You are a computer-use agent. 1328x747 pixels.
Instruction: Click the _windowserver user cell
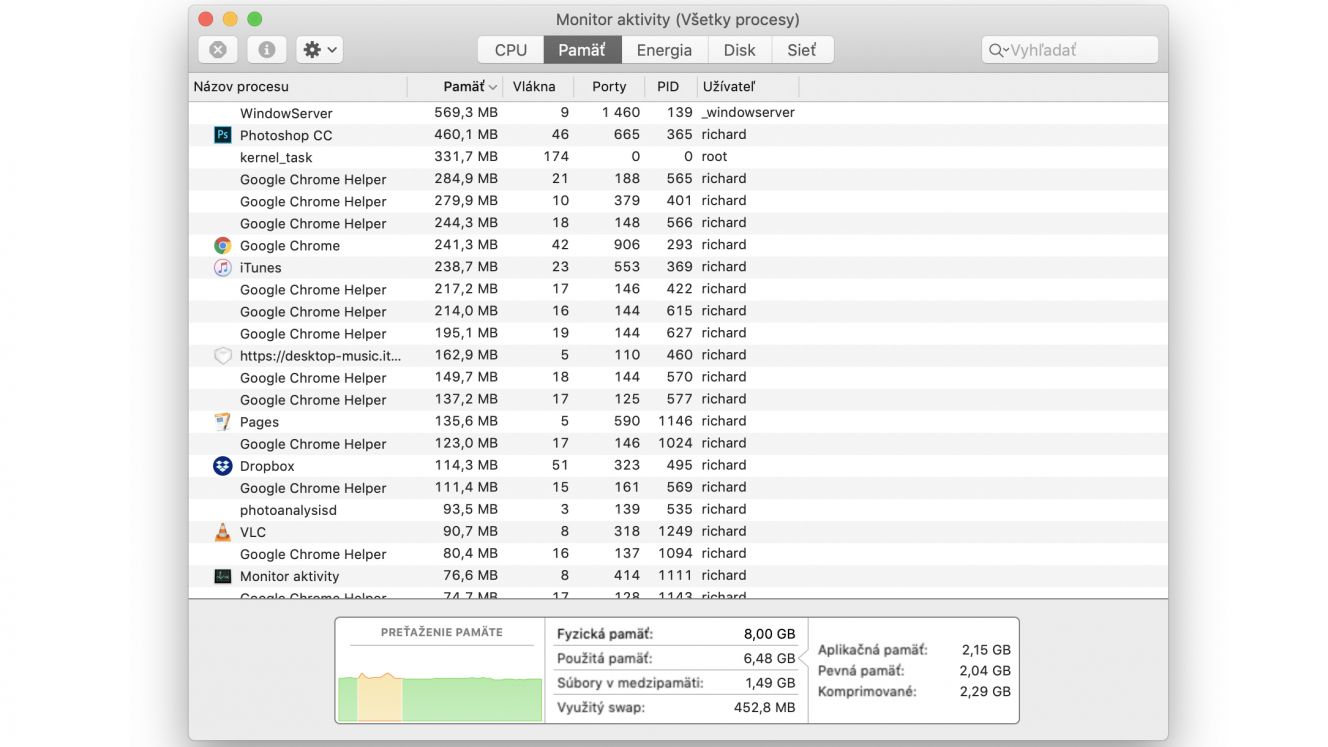pyautogui.click(x=748, y=113)
